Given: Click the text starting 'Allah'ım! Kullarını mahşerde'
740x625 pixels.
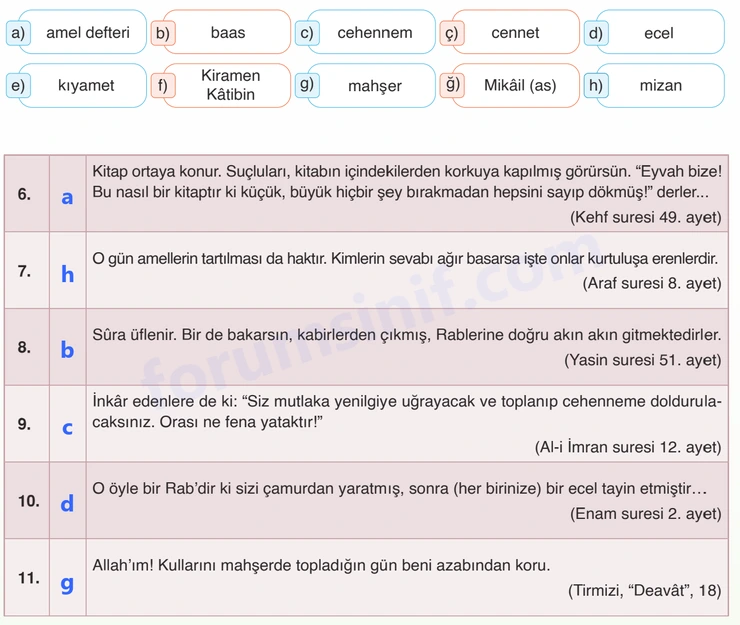Looking at the screenshot, I should pos(321,566).
